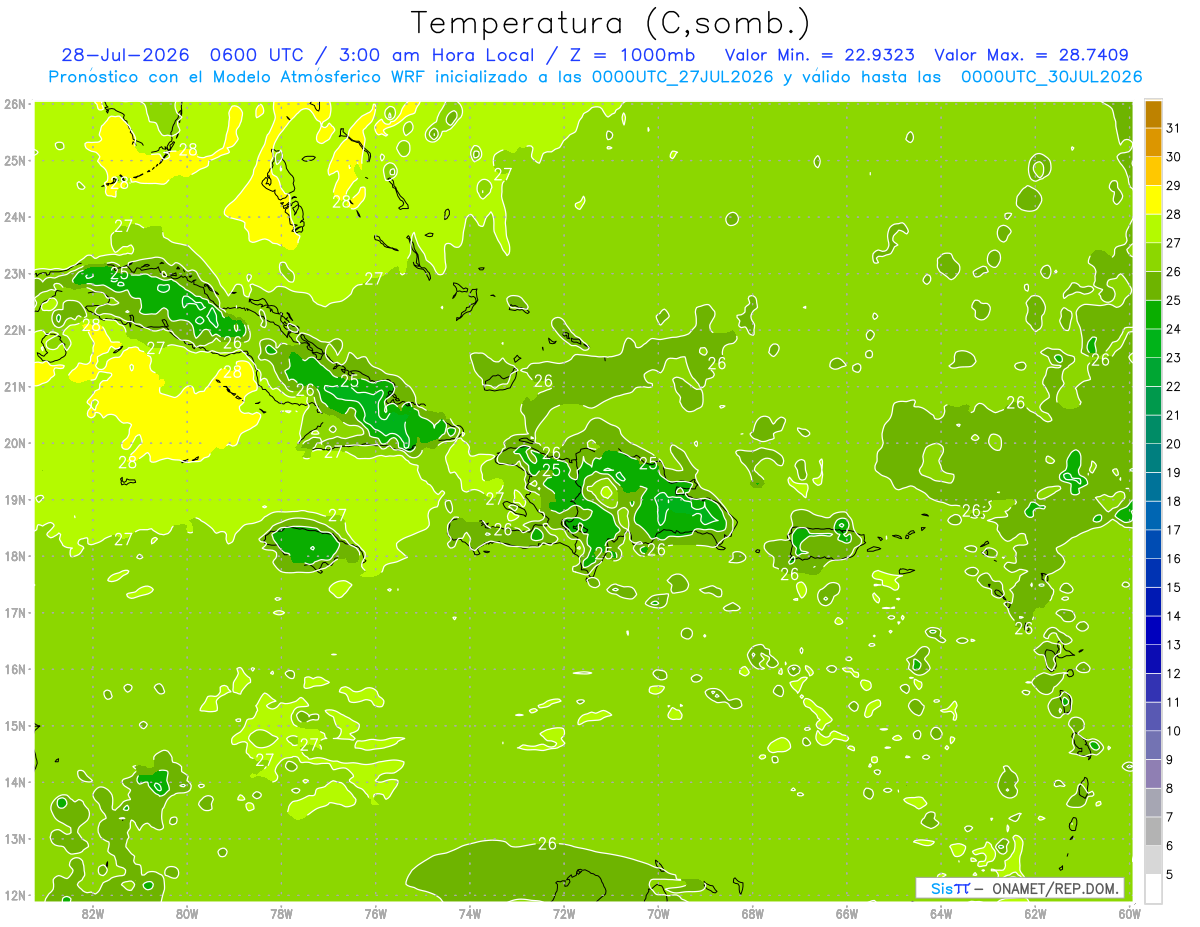Viewport: 1200px width, 927px height.
Task: Click the 72W longitude axis label
Action: [564, 914]
